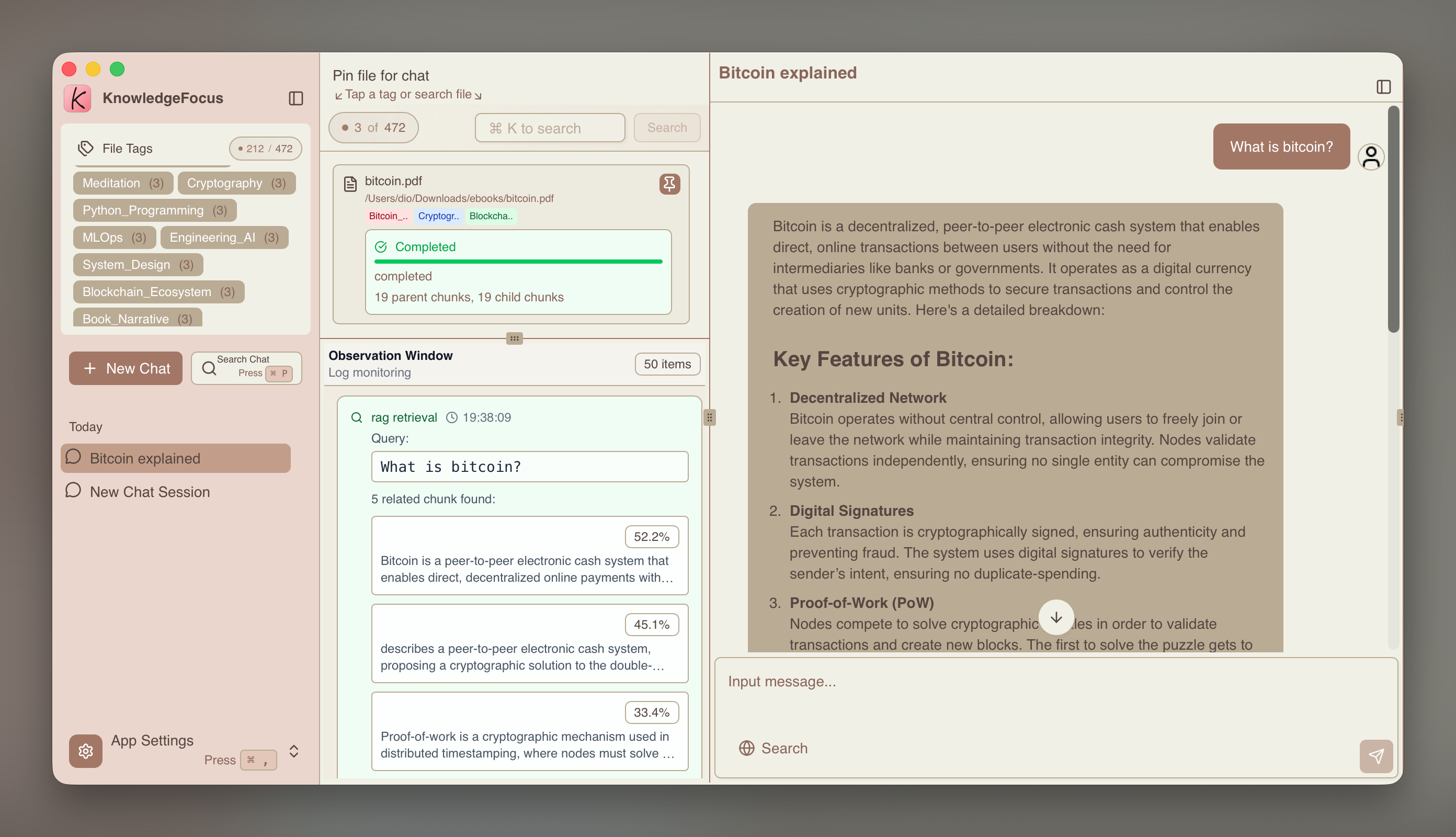Click the Search globe icon in the input bar
Viewport: 1456px width, 837px height.
tap(746, 748)
